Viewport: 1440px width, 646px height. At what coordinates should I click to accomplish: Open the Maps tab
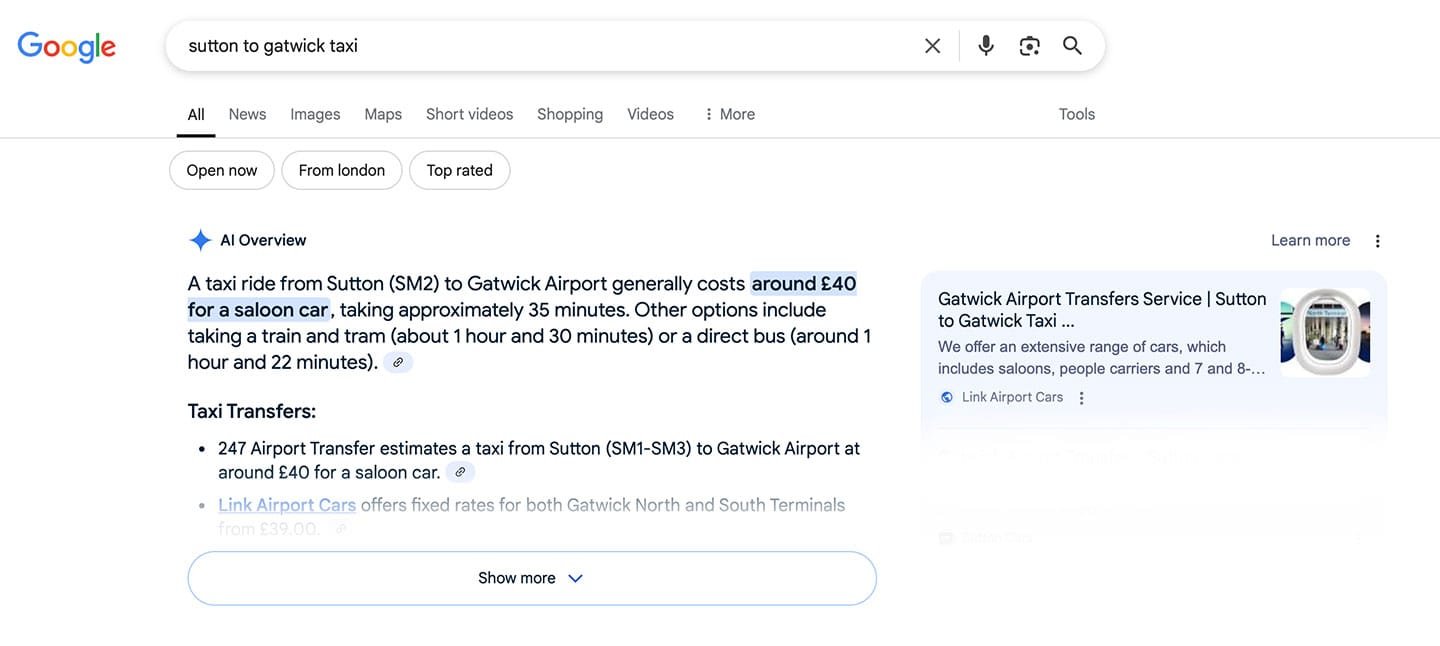(x=383, y=114)
